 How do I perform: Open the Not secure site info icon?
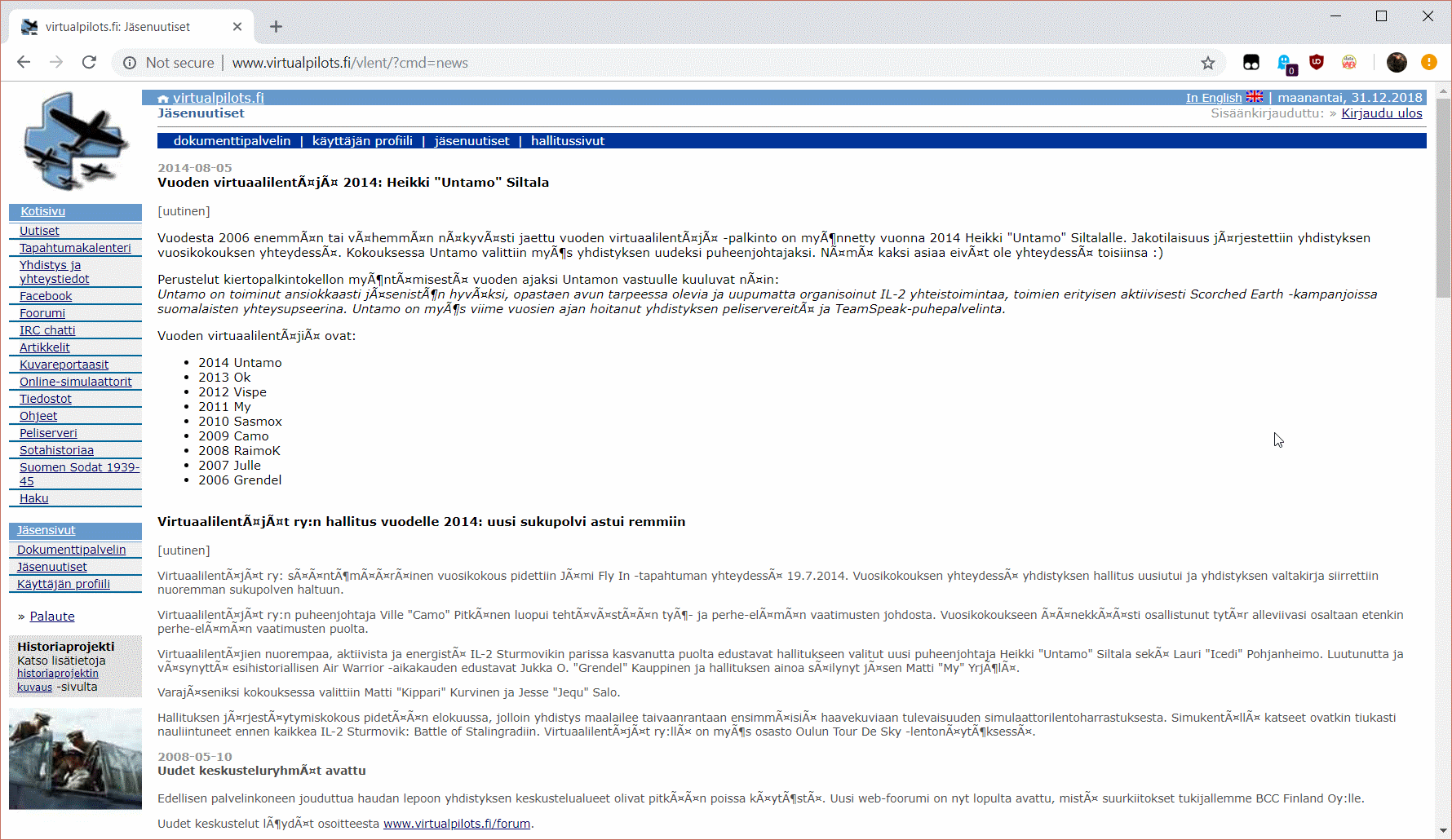tap(130, 63)
